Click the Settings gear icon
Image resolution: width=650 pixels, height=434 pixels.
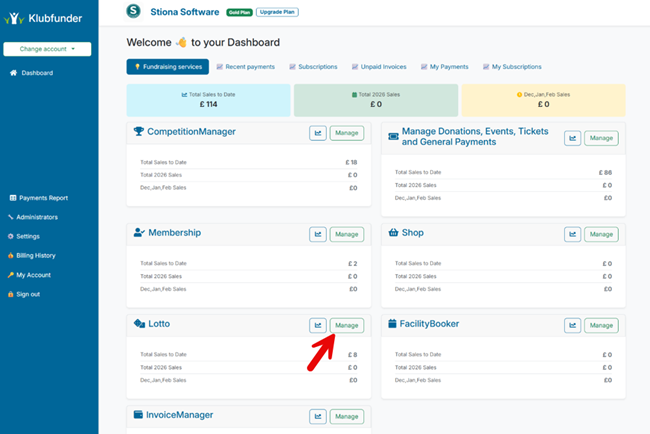point(10,236)
